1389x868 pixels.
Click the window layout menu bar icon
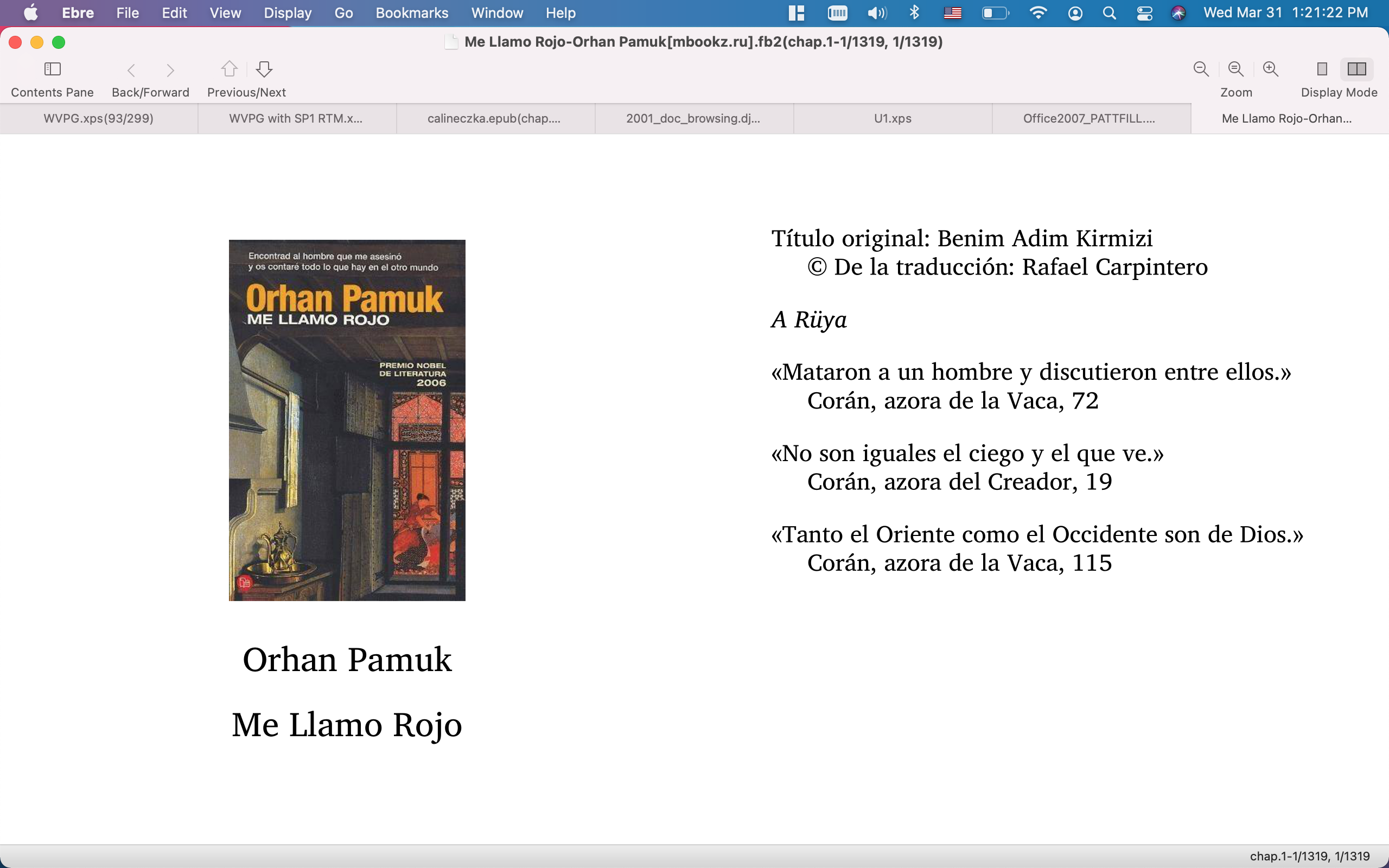click(797, 13)
